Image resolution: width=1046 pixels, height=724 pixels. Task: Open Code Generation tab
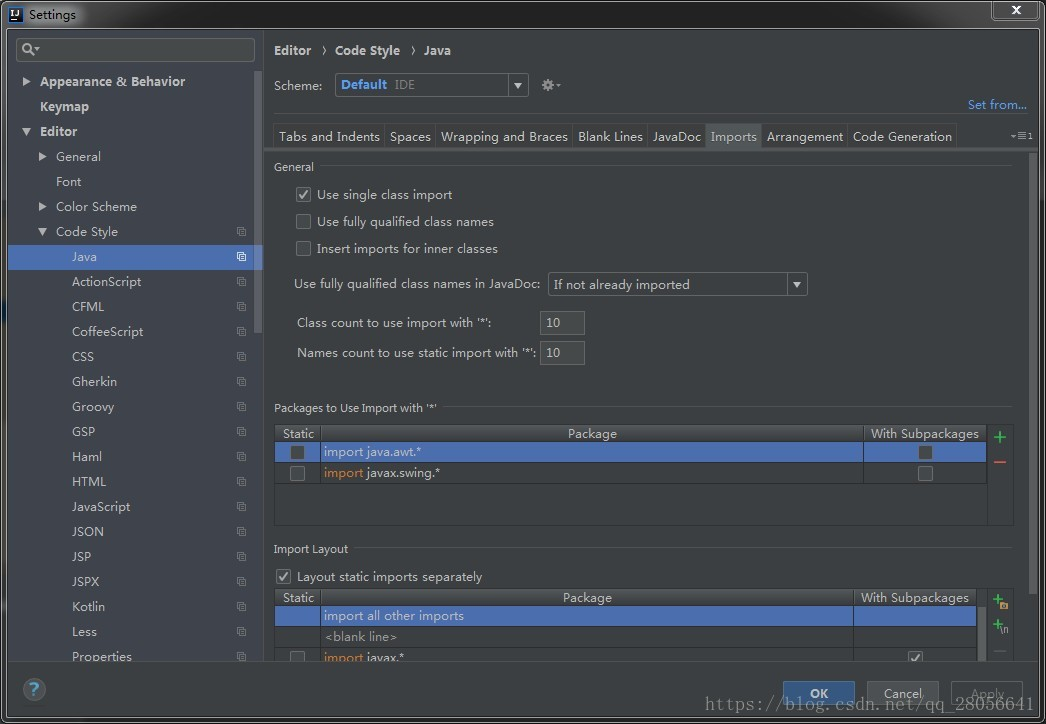[902, 136]
